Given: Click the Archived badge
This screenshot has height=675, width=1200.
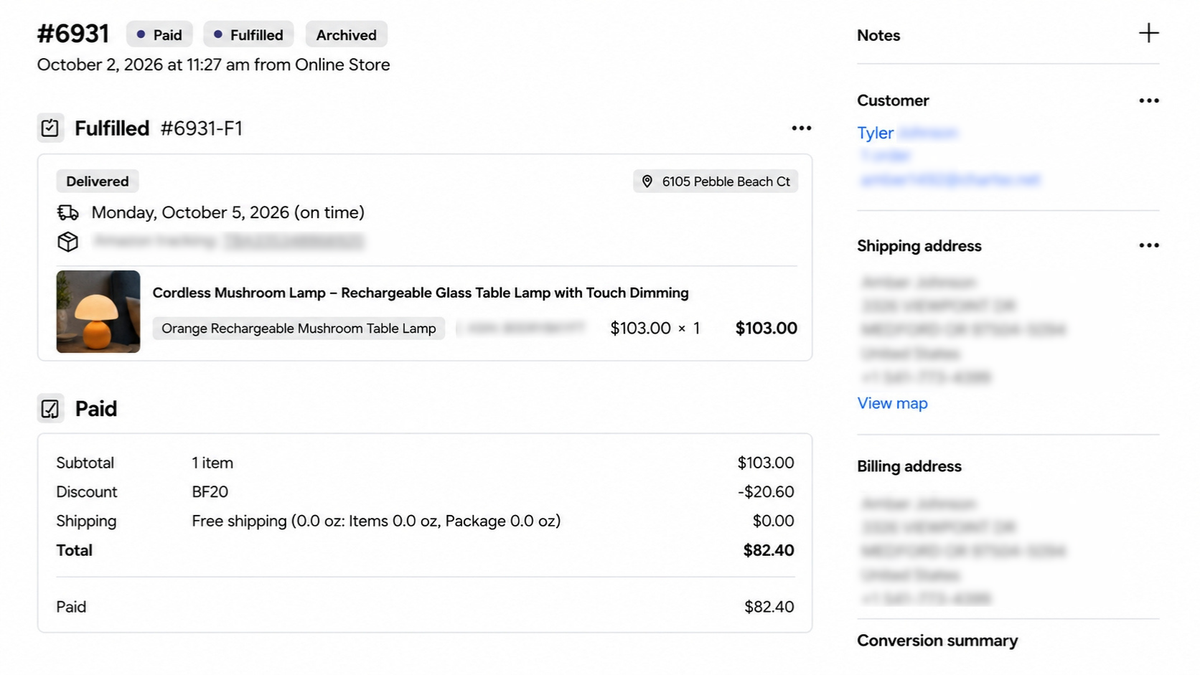Looking at the screenshot, I should click(346, 35).
